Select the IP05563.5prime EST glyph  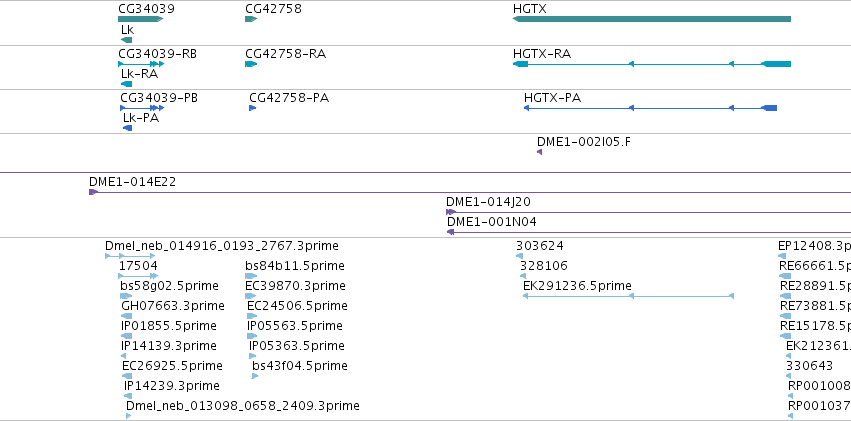(x=252, y=336)
